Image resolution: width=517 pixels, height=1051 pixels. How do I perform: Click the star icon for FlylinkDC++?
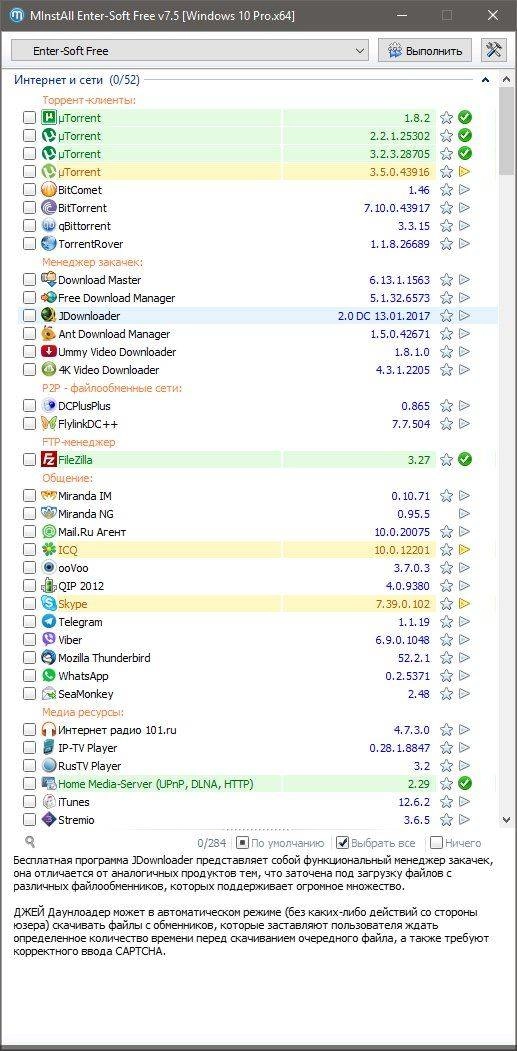click(x=447, y=424)
